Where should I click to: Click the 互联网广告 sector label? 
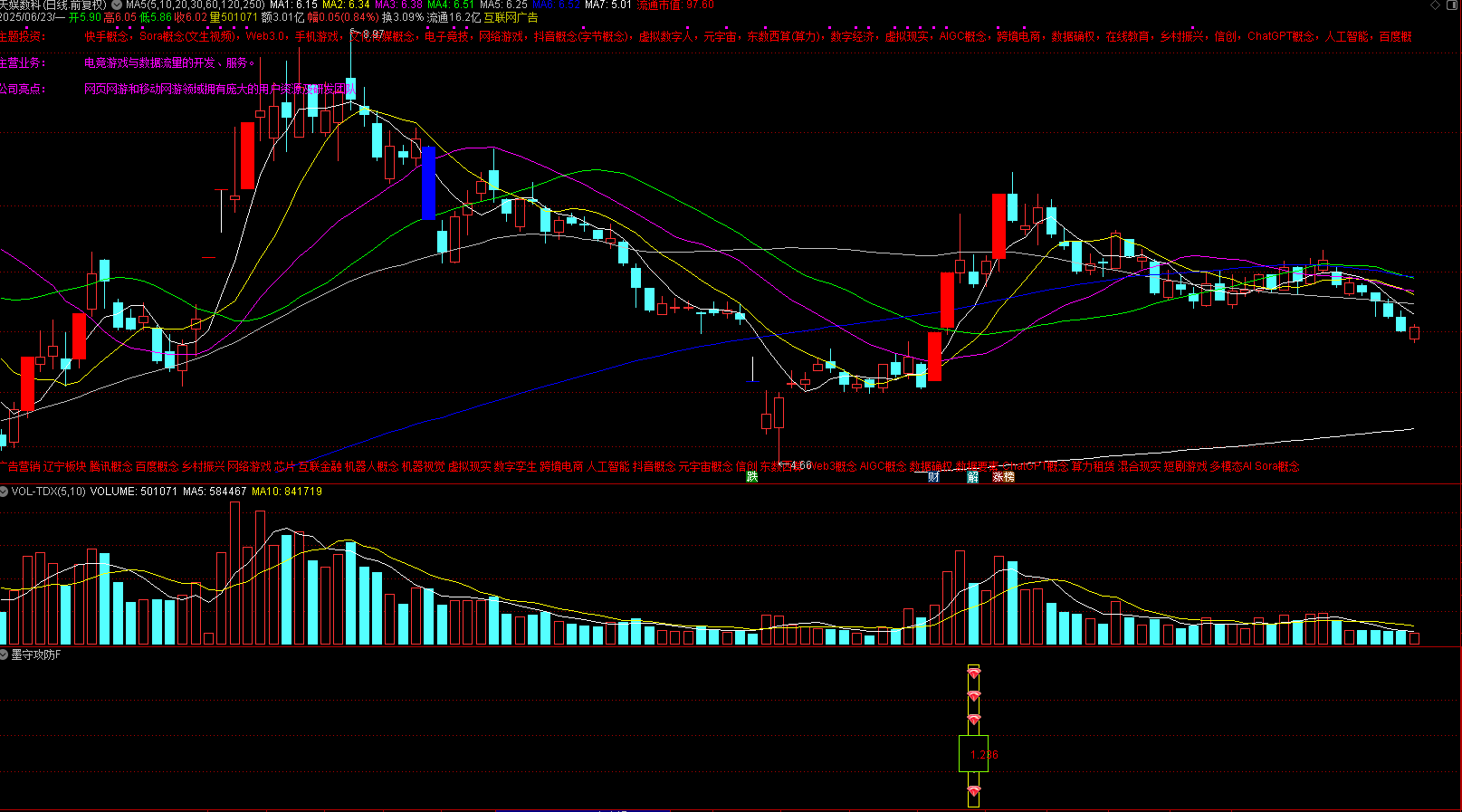[511, 17]
